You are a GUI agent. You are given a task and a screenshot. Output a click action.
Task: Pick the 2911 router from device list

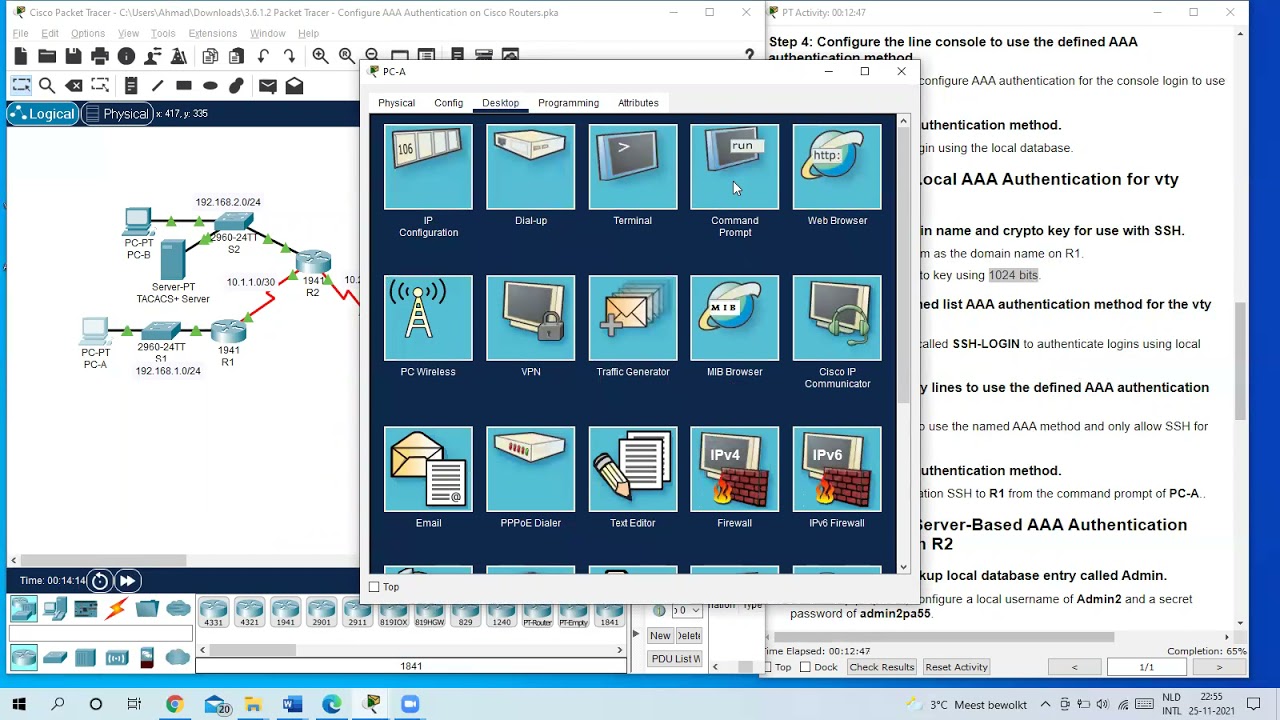[357, 612]
